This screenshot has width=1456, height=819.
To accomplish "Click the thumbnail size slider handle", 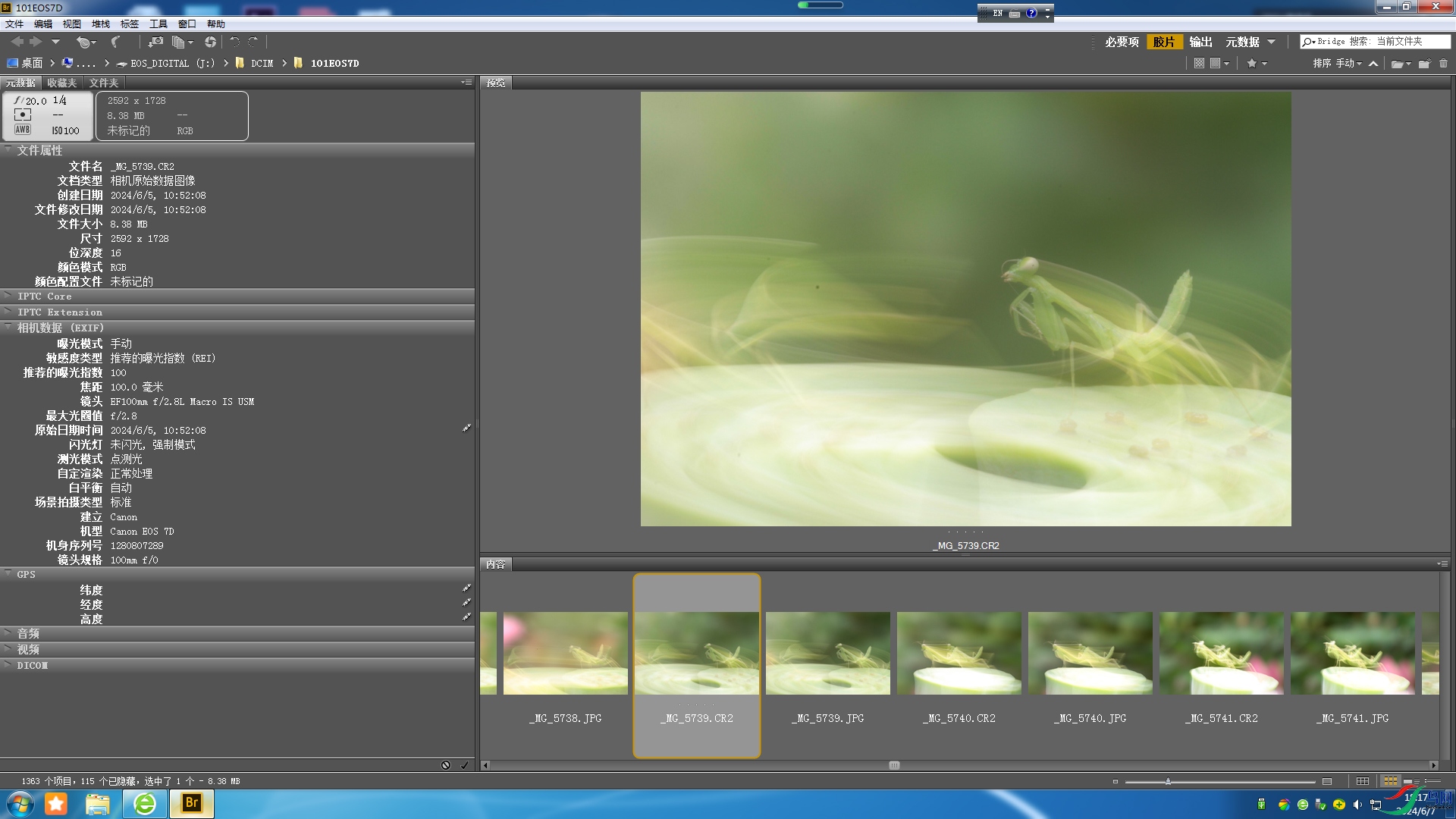I will [x=1168, y=781].
